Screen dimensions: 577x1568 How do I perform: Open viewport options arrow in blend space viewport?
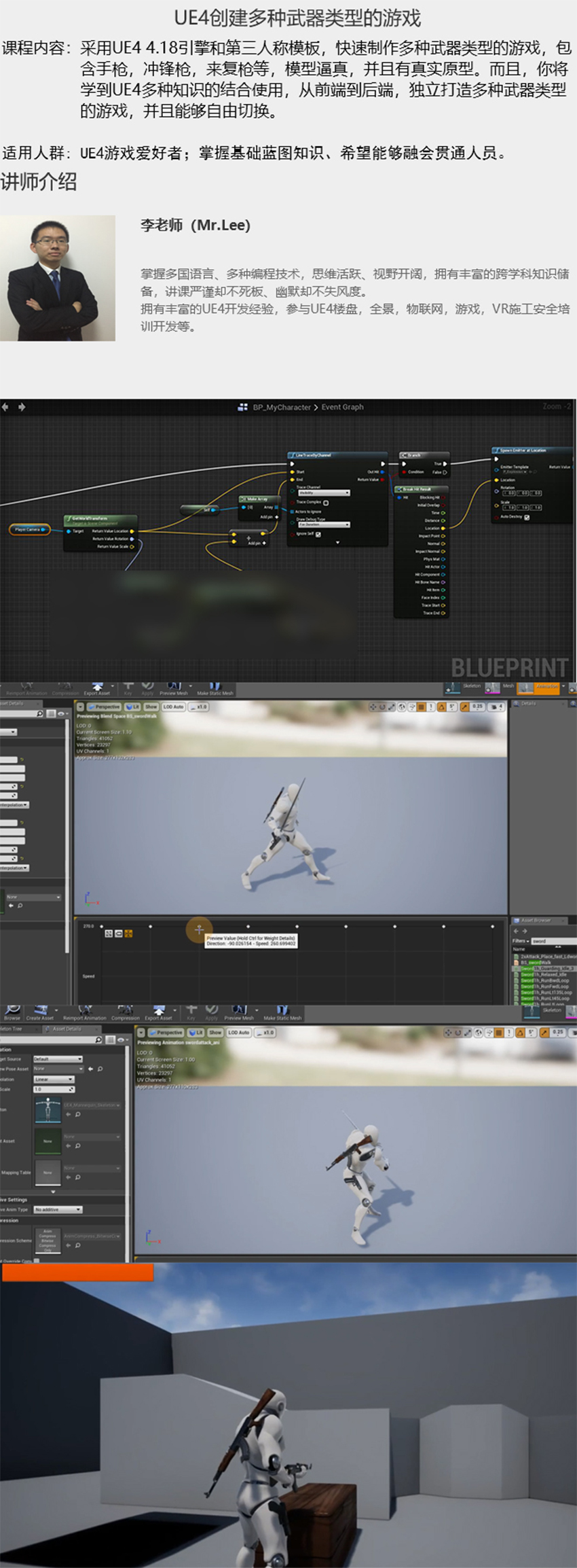pos(81,707)
